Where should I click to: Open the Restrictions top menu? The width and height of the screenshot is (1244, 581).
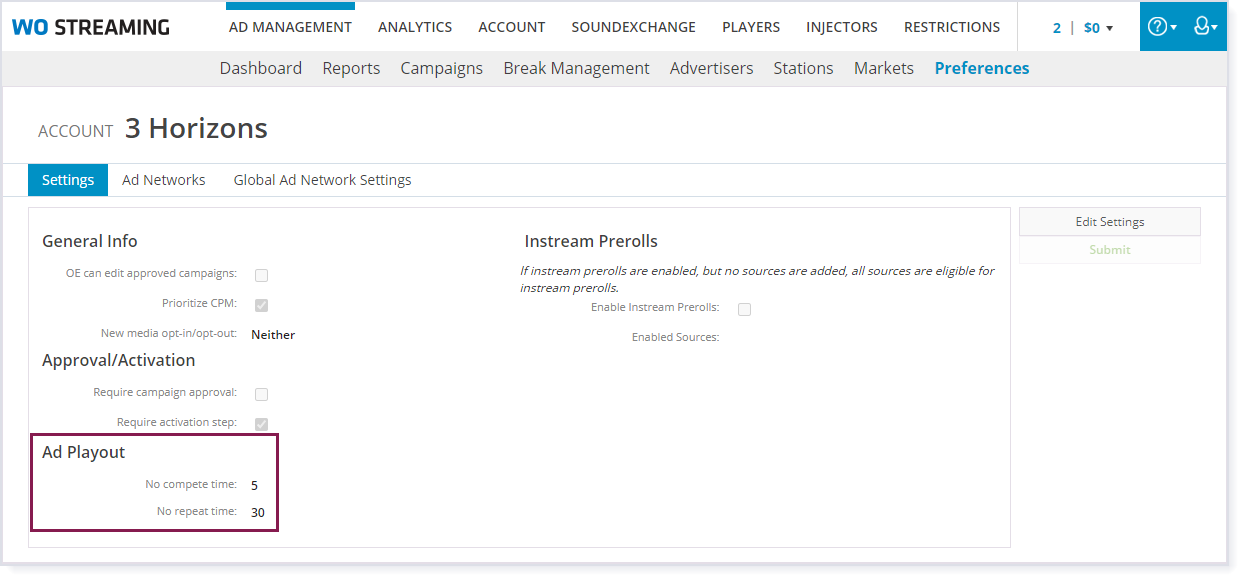pos(951,27)
